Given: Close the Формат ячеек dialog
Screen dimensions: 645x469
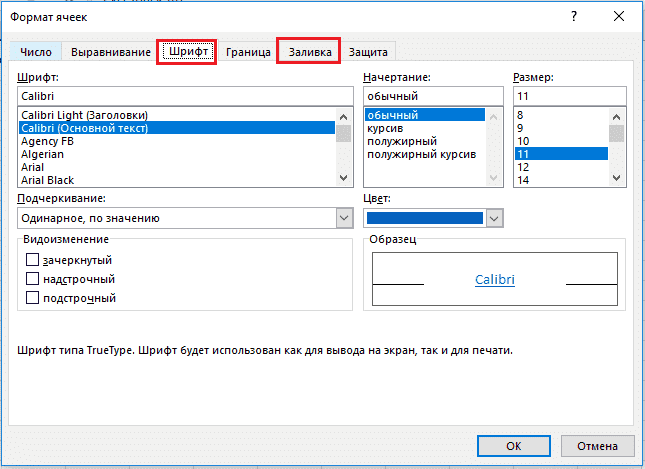Looking at the screenshot, I should (x=620, y=16).
